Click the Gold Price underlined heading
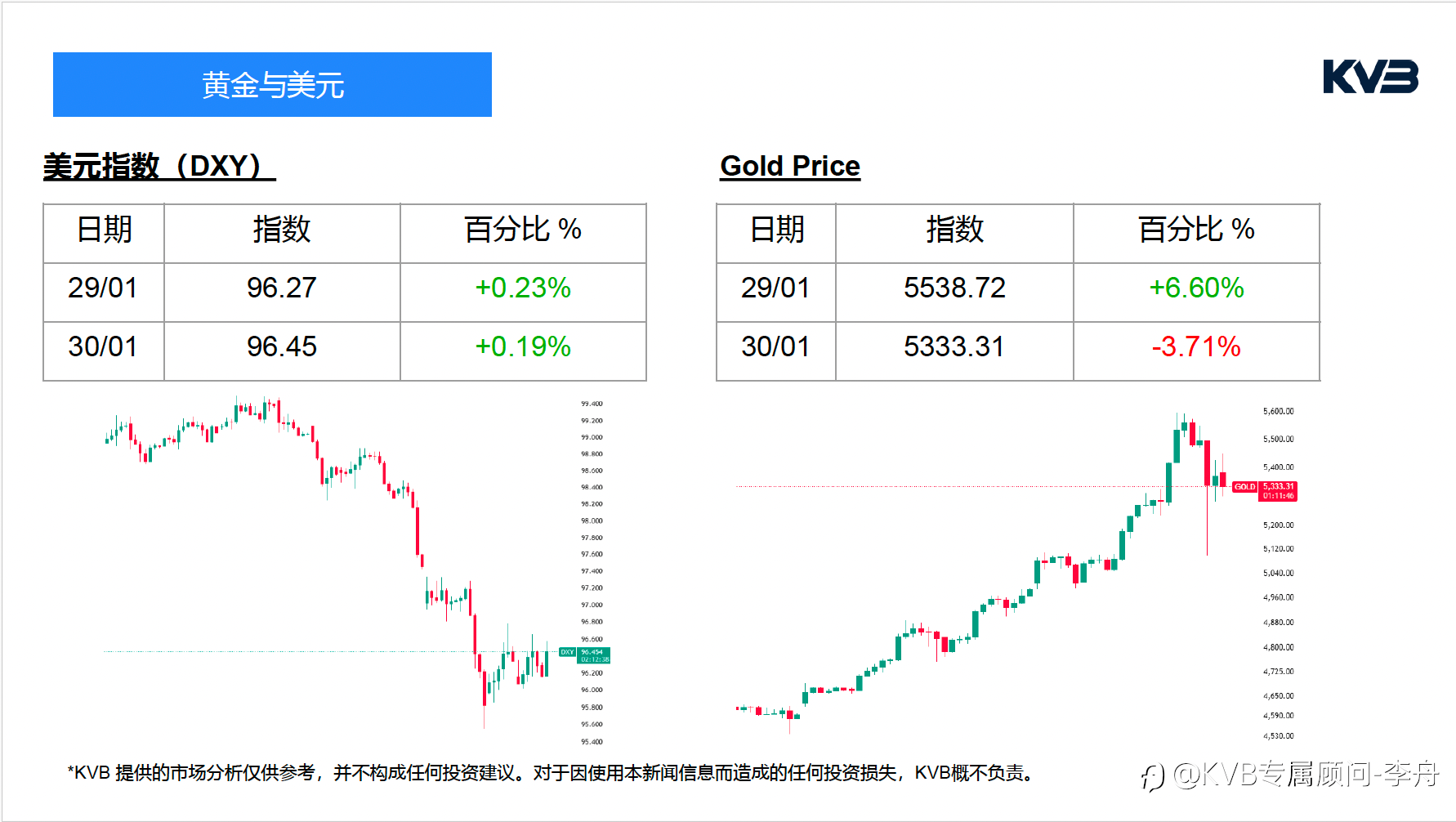This screenshot has height=822, width=1456. [790, 167]
